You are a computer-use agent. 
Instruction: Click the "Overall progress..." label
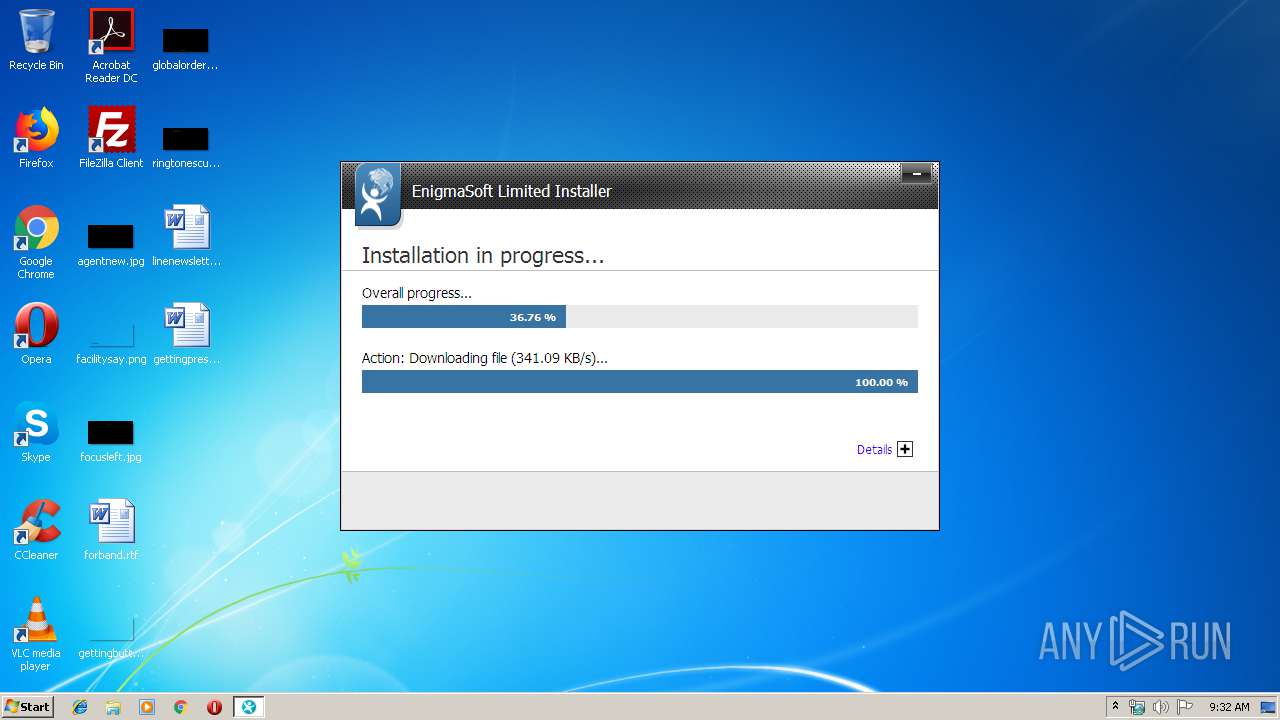416,293
